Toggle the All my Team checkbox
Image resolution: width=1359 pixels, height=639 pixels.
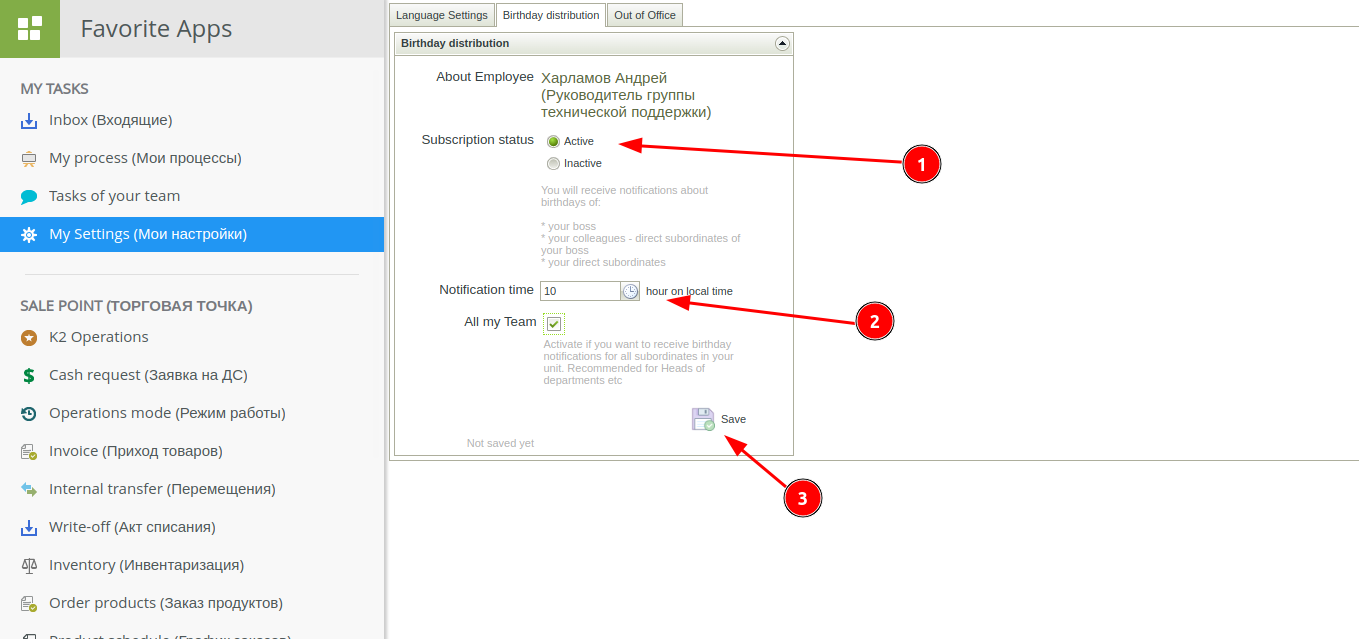tap(554, 323)
